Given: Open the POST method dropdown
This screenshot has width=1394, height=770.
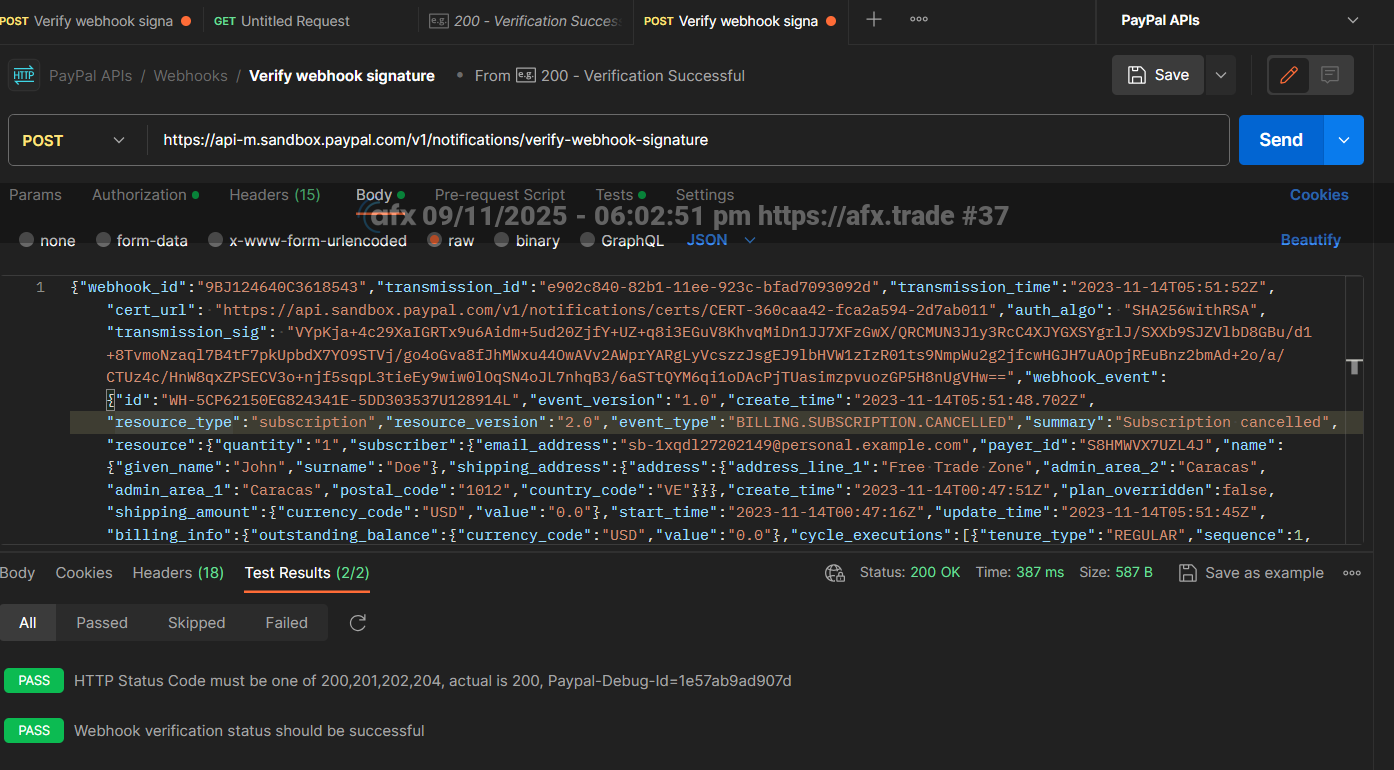Looking at the screenshot, I should click(75, 140).
